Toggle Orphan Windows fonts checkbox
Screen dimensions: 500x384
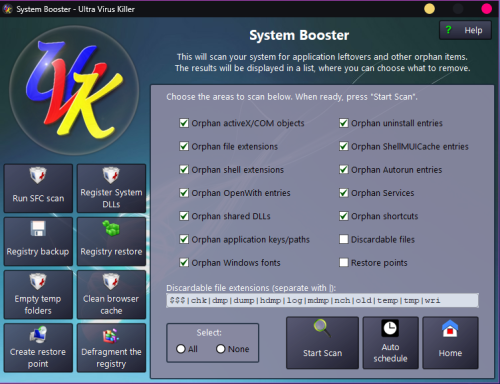184,263
